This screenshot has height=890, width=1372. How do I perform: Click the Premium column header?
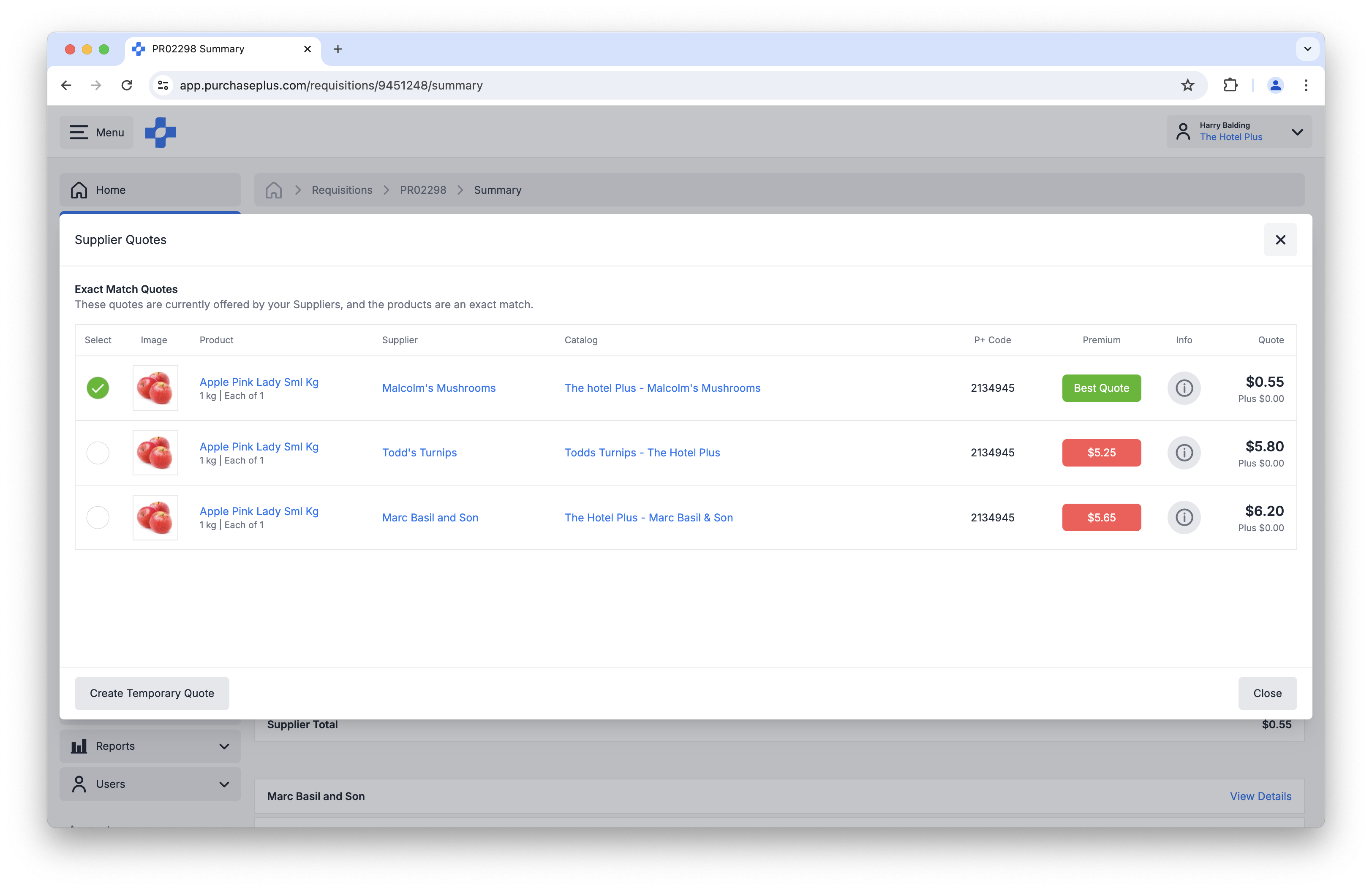pos(1101,340)
